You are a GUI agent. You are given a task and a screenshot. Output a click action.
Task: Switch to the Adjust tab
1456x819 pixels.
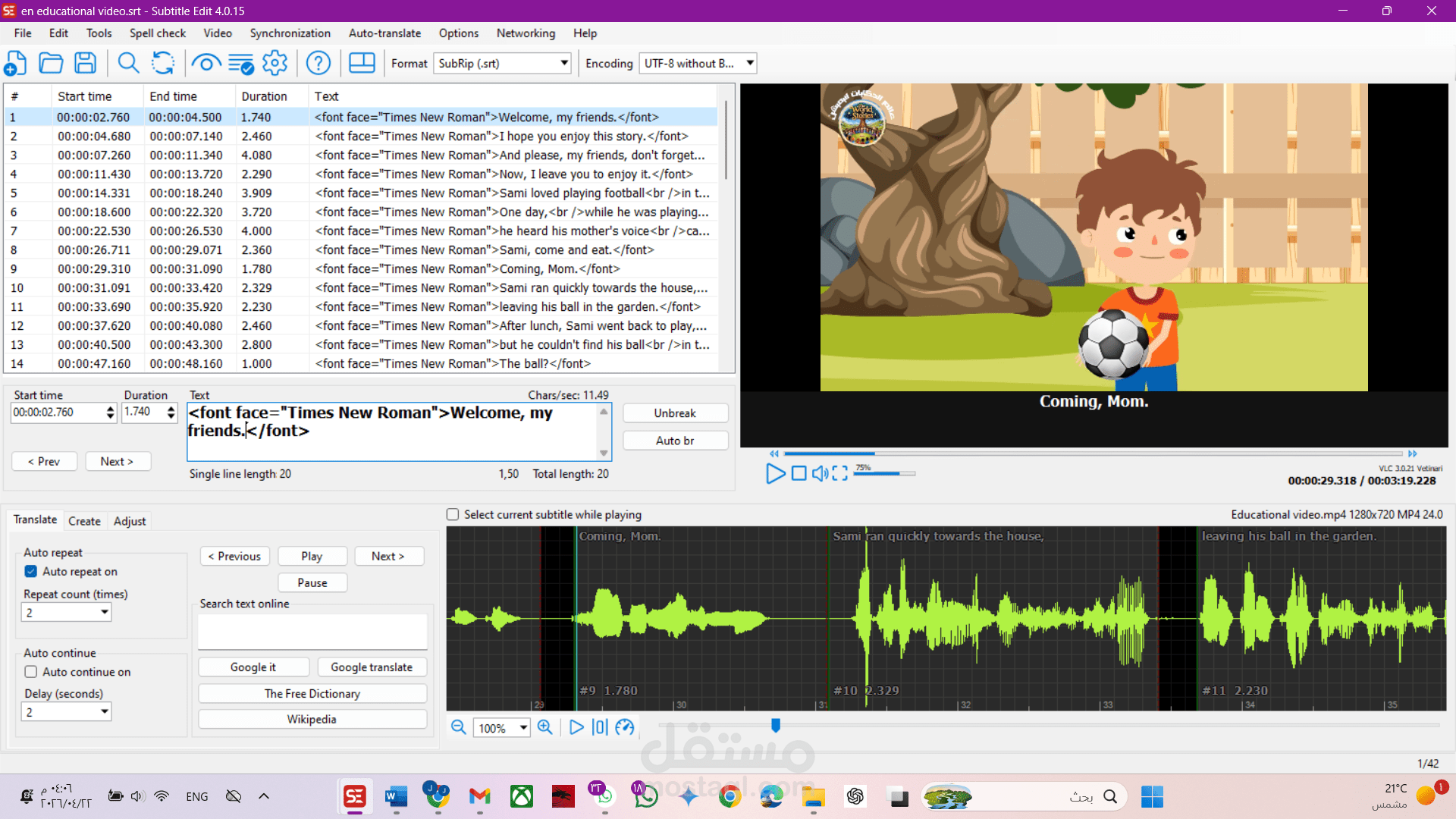130,521
